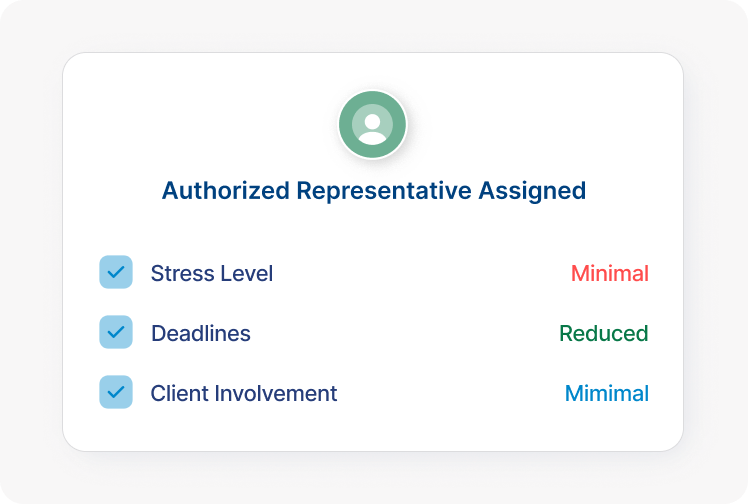Click the person silhouette inside the avatar
The width and height of the screenshot is (748, 504).
coord(373,128)
